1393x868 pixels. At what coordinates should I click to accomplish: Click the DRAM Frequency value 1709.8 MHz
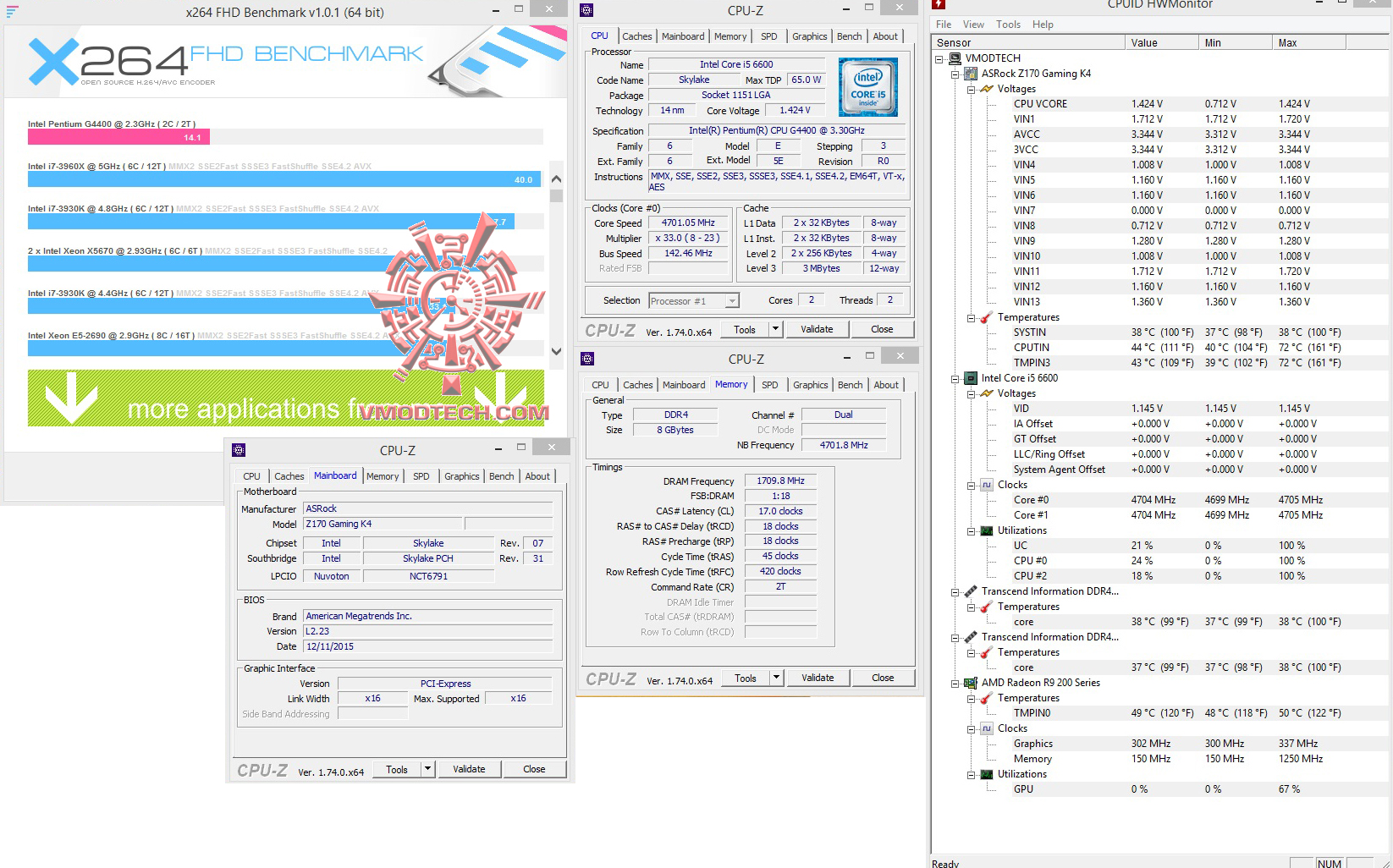[x=780, y=481]
